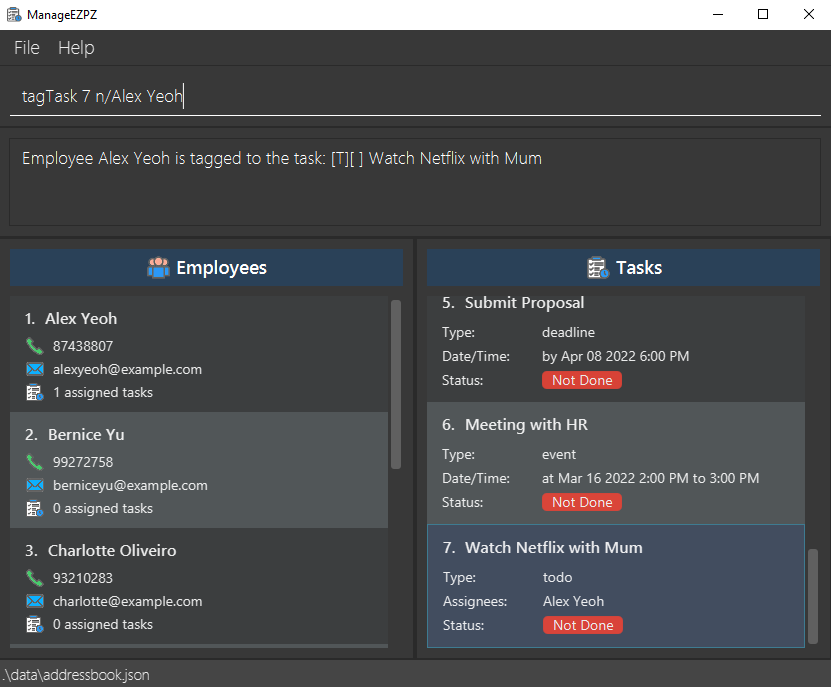
Task: Click the alexyeoh@example.com email text
Action: 127,369
